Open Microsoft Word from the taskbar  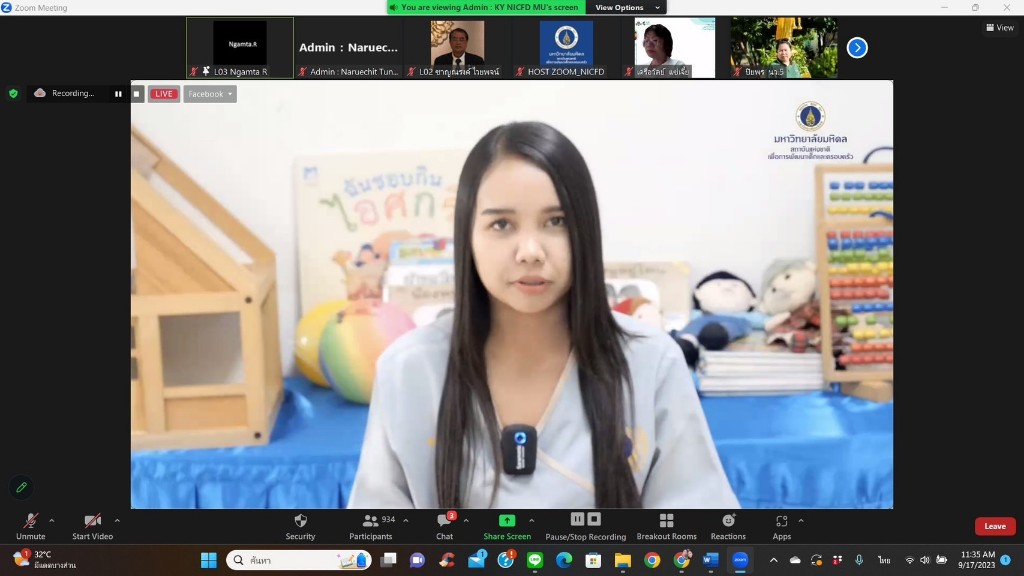coord(711,560)
